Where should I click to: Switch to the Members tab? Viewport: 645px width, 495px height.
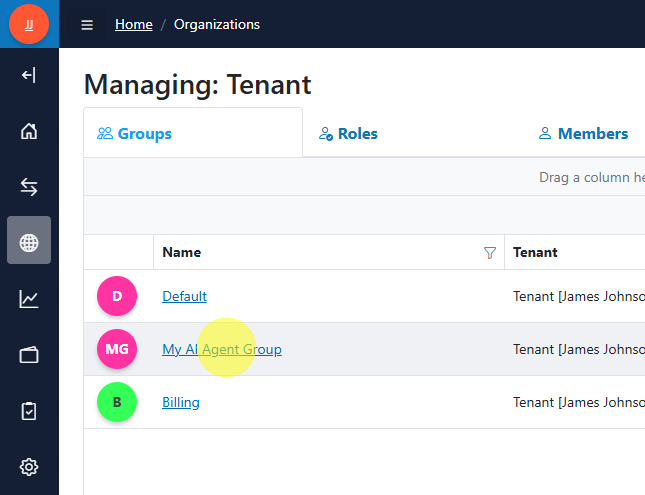[583, 134]
